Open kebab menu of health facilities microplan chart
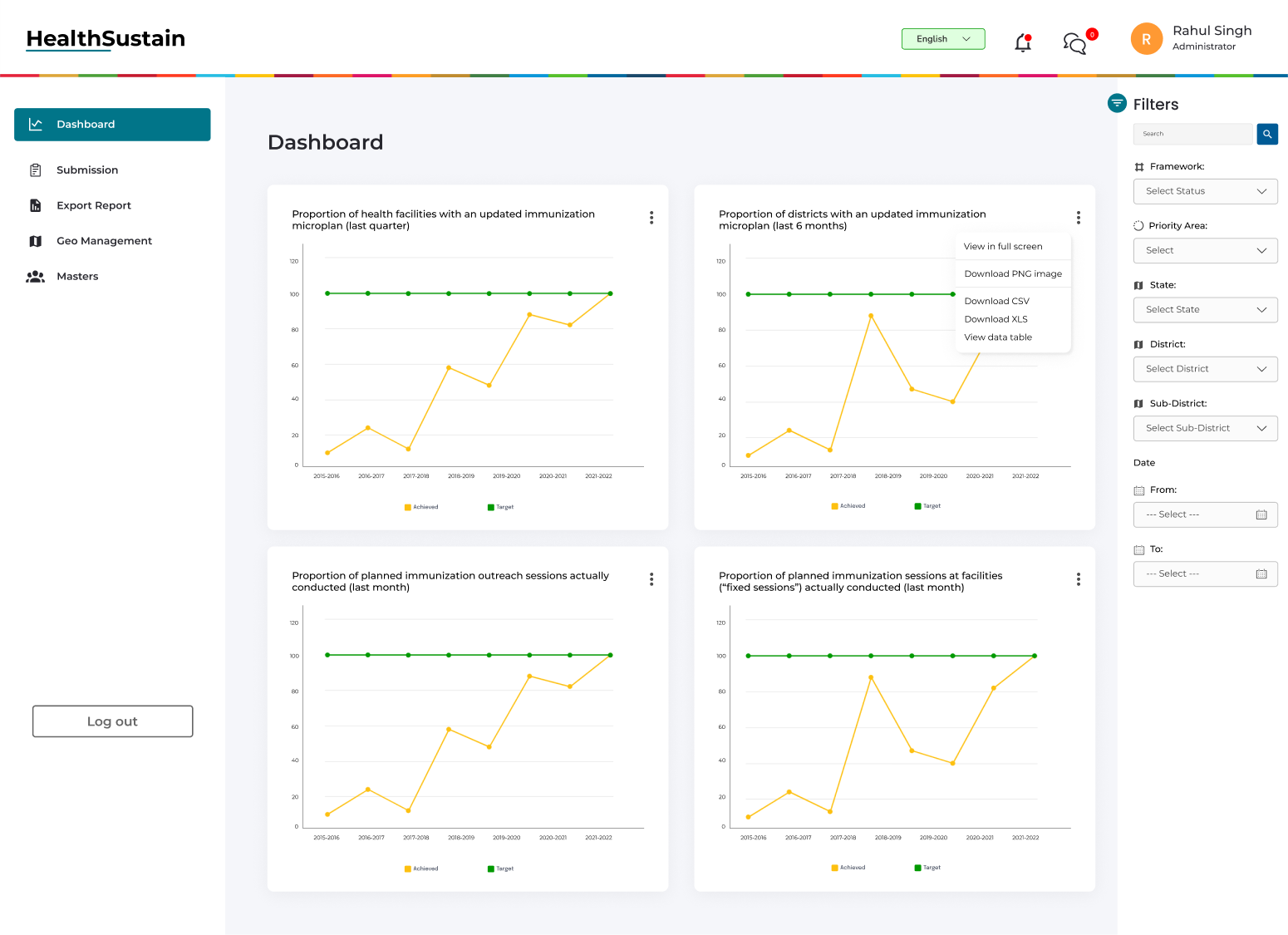 click(x=651, y=218)
